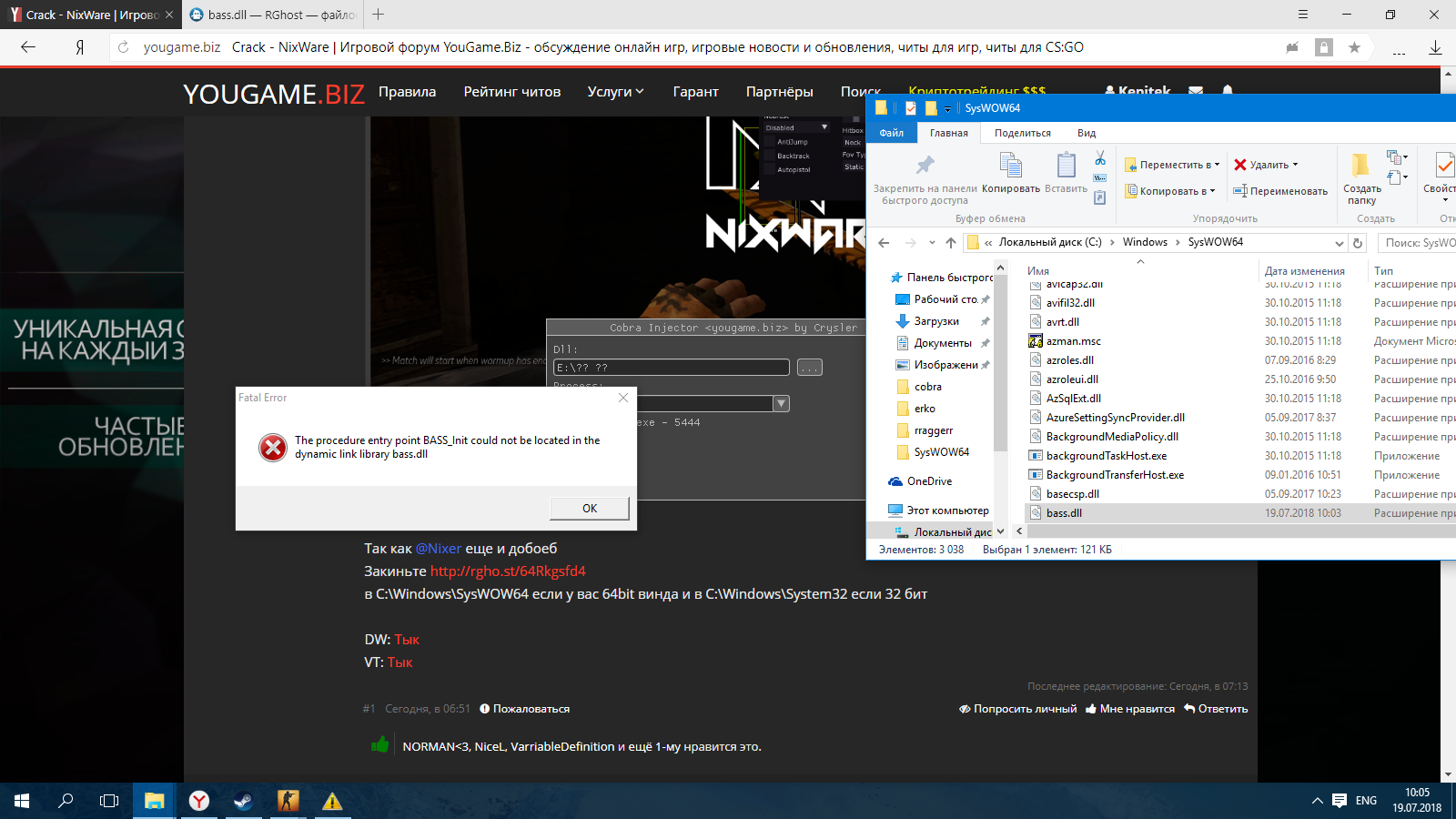This screenshot has width=1456, height=819.
Task: Expand the Услуги site menu
Action: [615, 92]
